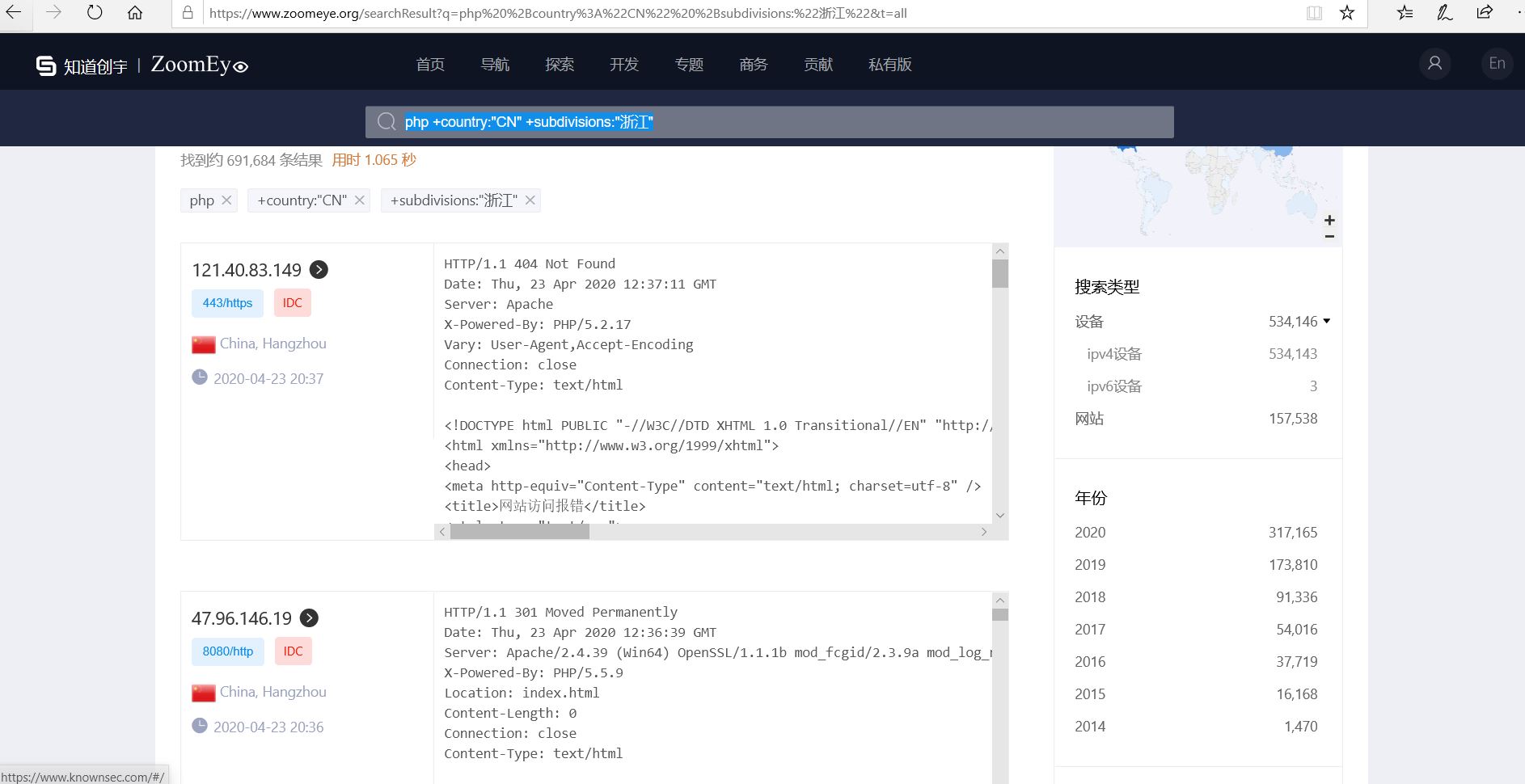Click IDC tag on 47.96.146.19

click(x=293, y=651)
